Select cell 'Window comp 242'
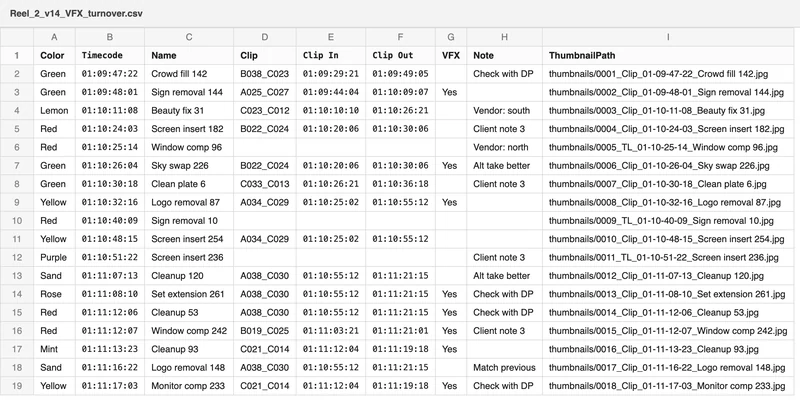800x401 pixels. (x=189, y=331)
